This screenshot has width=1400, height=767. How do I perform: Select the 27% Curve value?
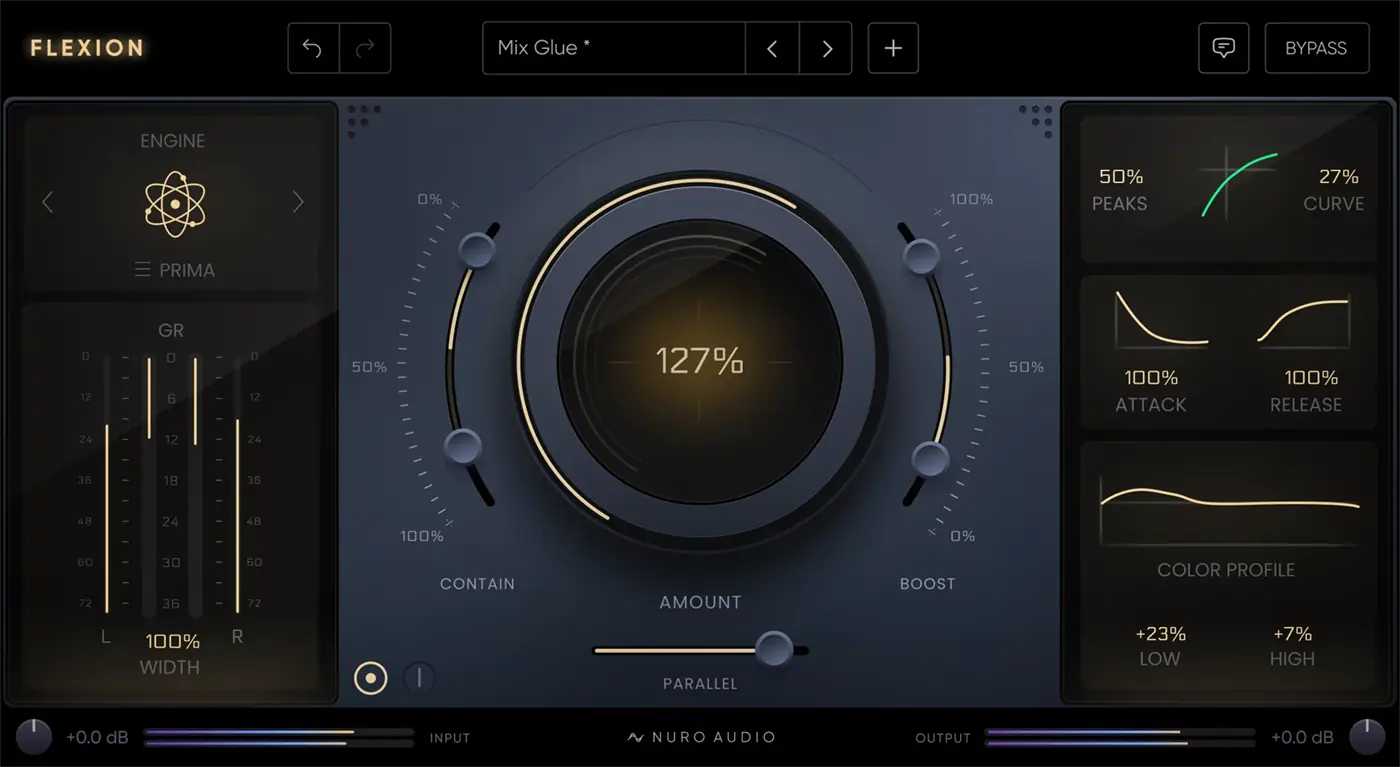[1338, 177]
